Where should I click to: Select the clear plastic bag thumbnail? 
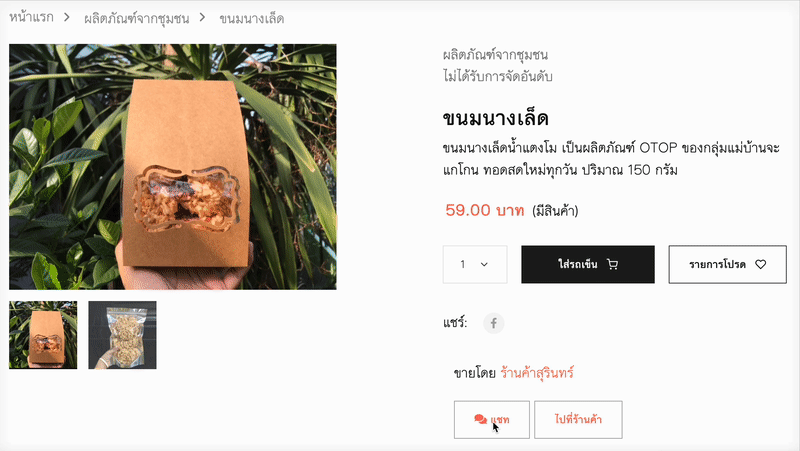pos(122,335)
